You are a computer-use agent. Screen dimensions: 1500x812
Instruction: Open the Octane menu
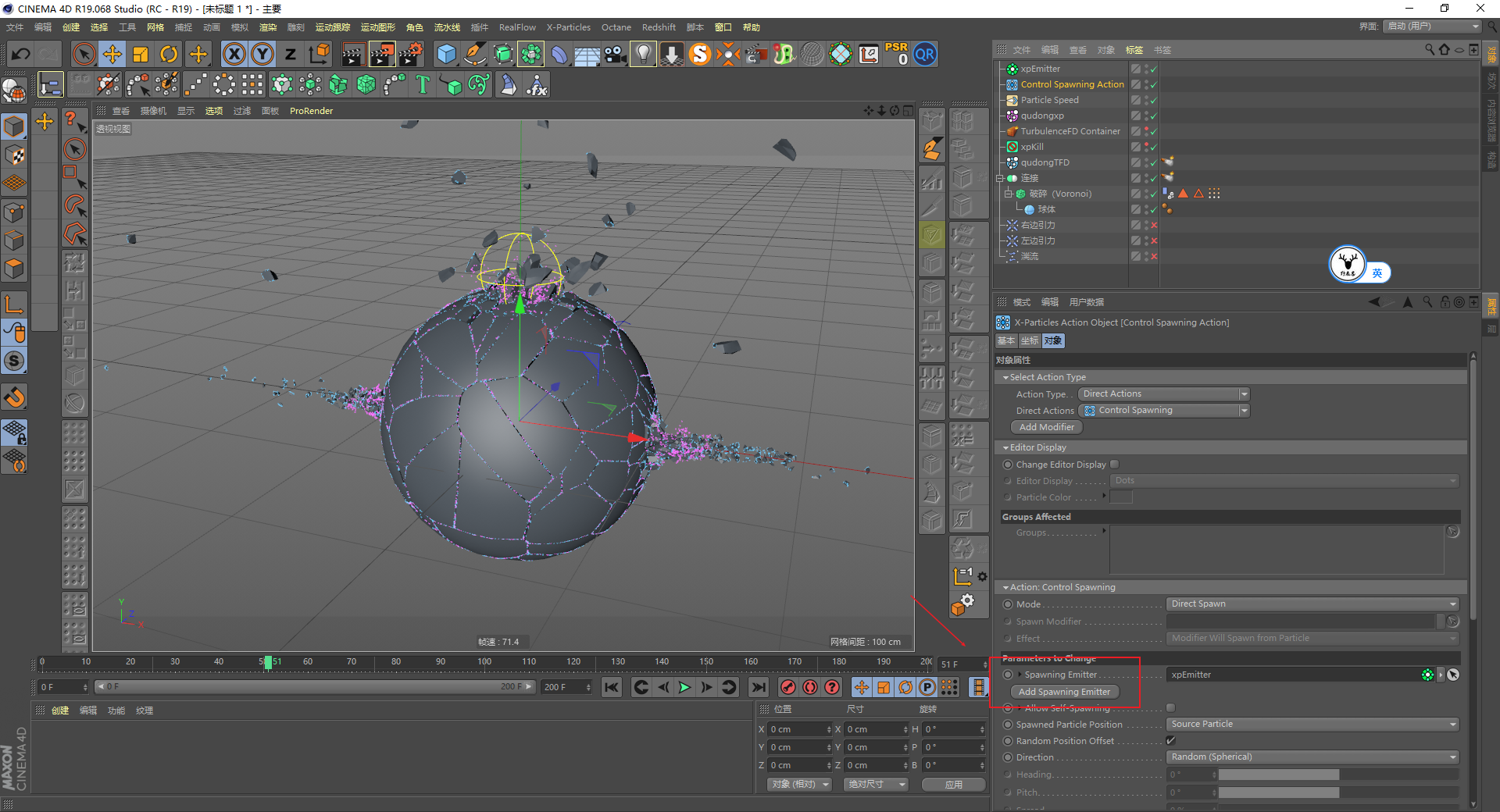(616, 27)
